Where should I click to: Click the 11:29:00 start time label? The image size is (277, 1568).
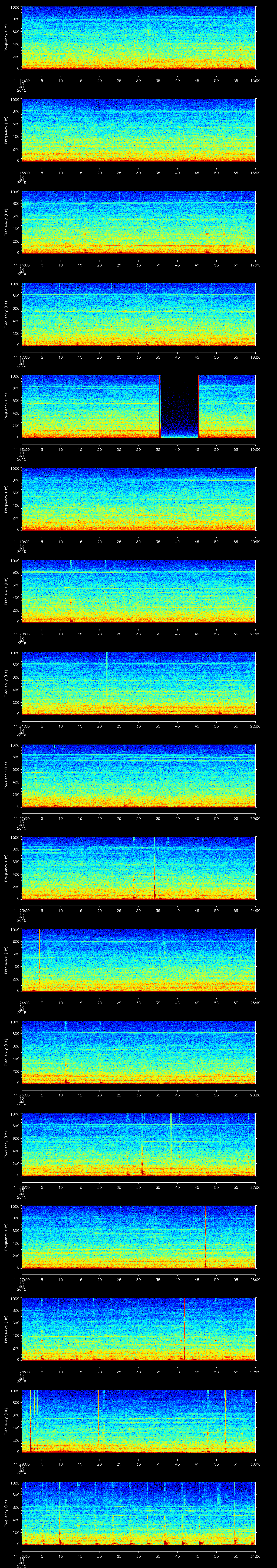click(x=21, y=1464)
